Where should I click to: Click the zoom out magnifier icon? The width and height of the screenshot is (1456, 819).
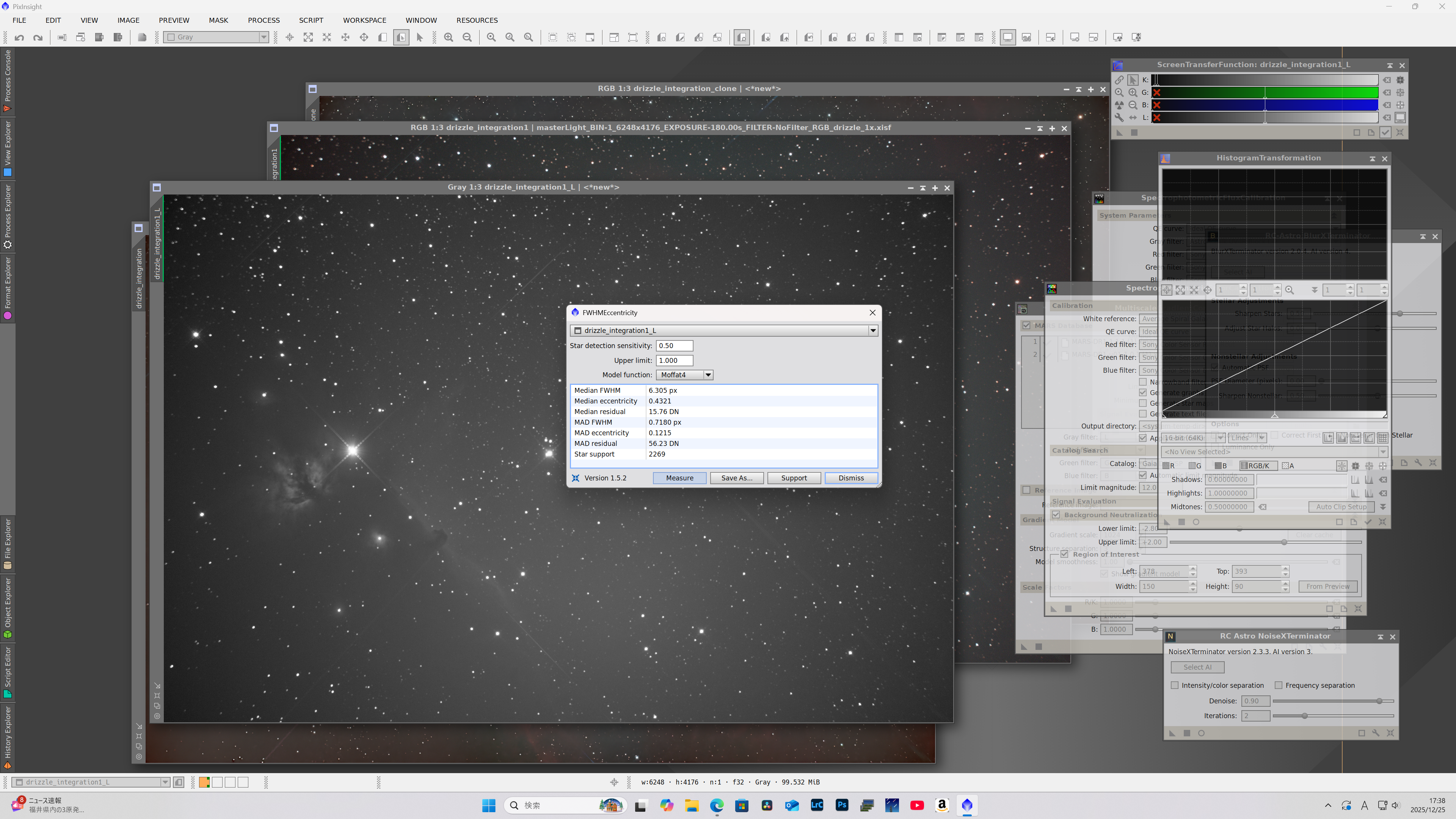[x=467, y=37]
